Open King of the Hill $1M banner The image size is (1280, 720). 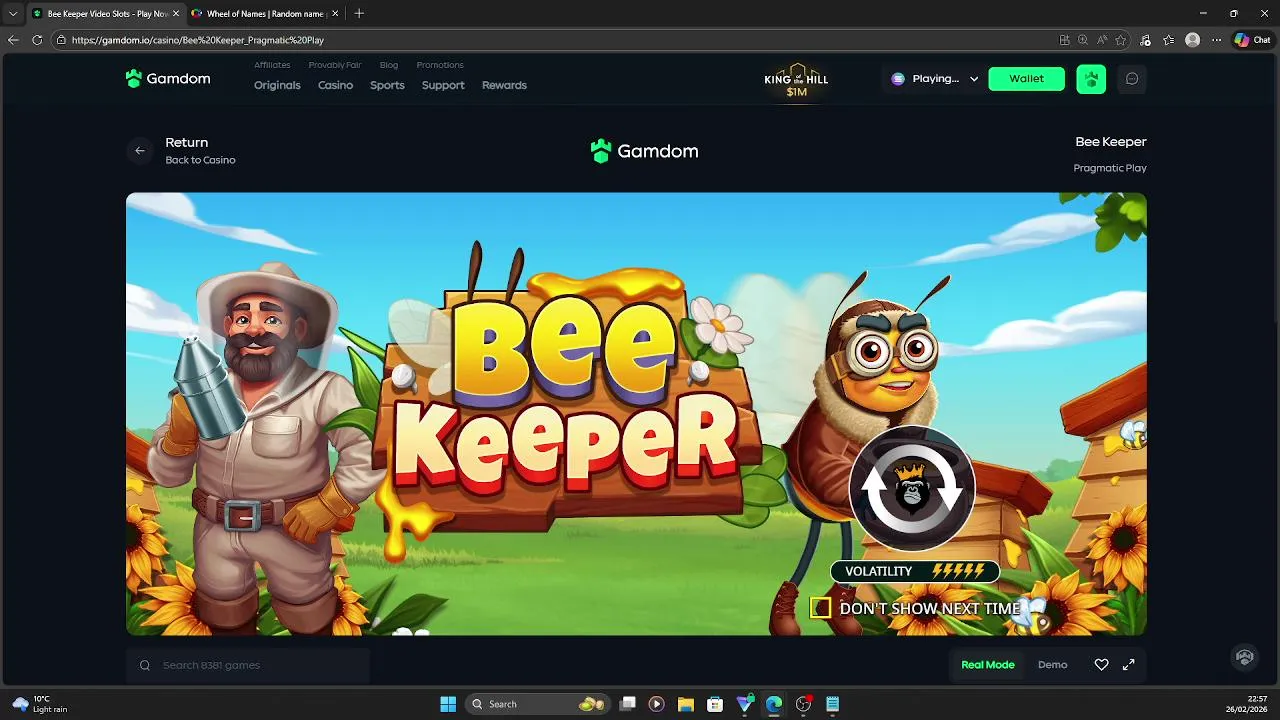(x=796, y=80)
